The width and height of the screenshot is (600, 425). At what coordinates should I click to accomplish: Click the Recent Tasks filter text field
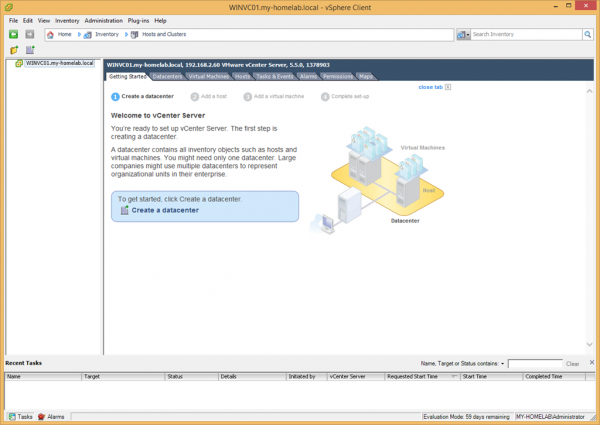[x=535, y=363]
